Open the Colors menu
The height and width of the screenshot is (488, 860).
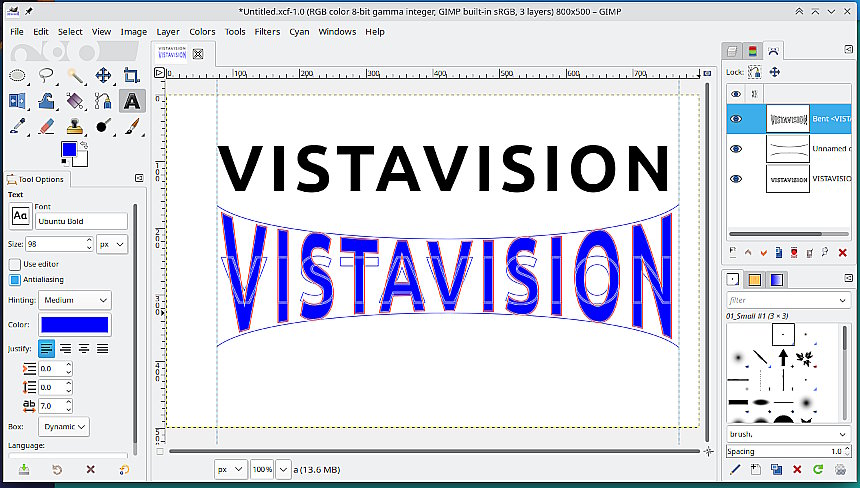coord(202,32)
